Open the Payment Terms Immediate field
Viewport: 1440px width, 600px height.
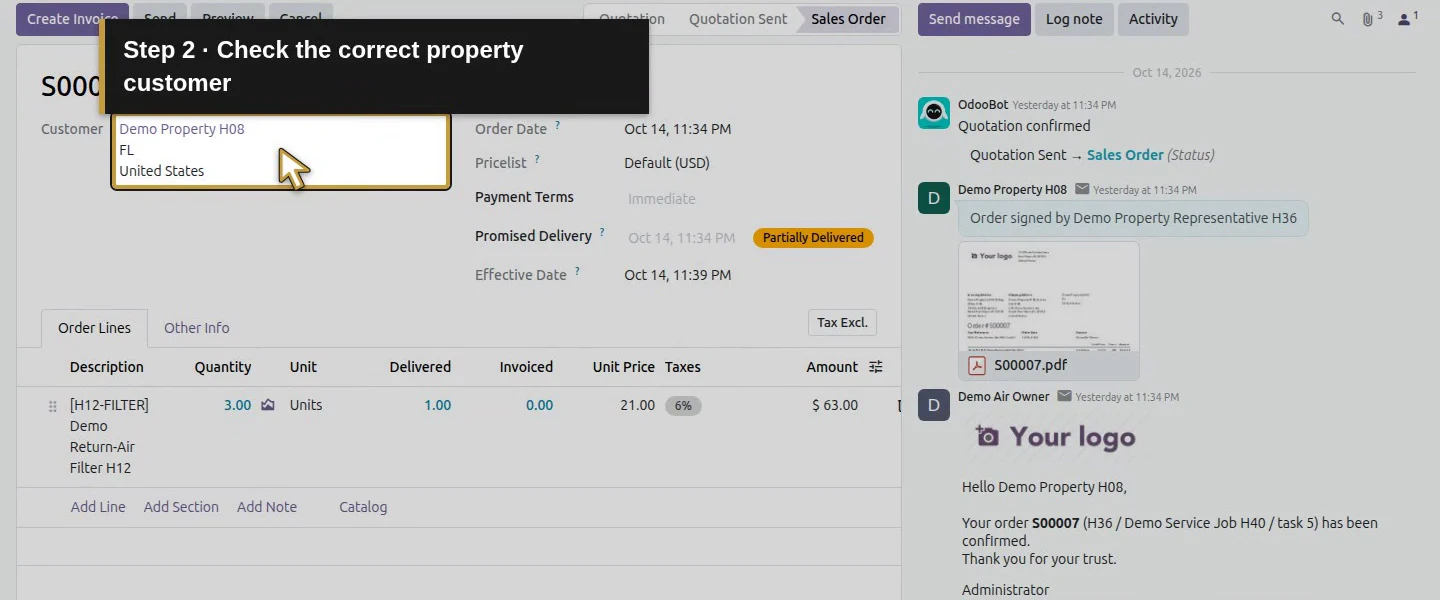coord(661,199)
